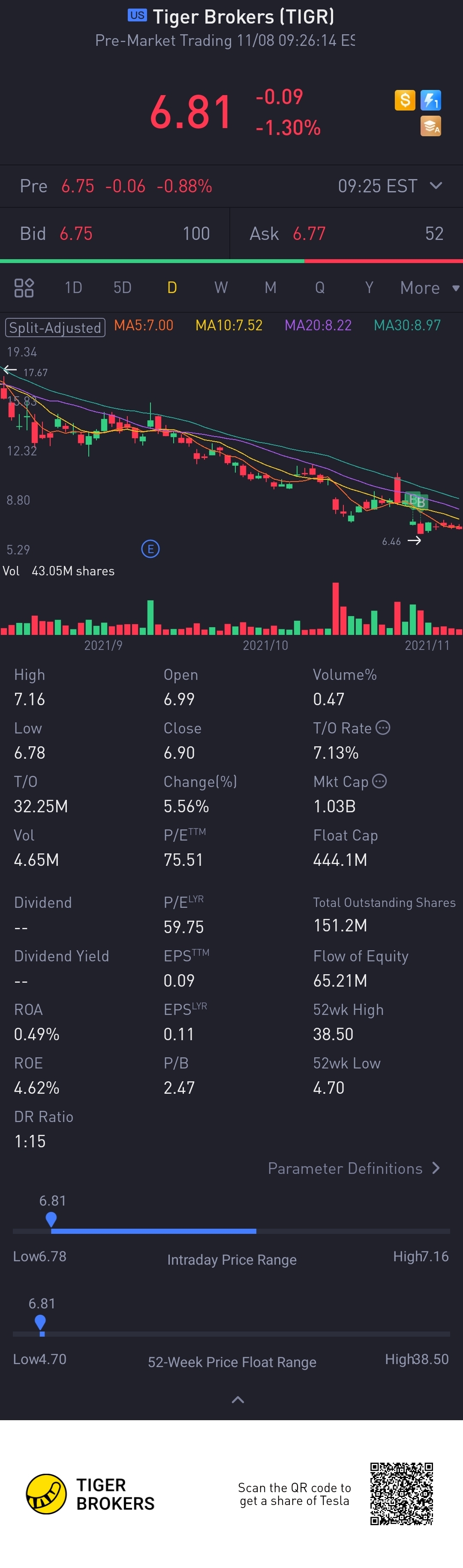Viewport: 463px width, 1568px height.
Task: Open Mkt Cap info bubble icon
Action: [379, 781]
